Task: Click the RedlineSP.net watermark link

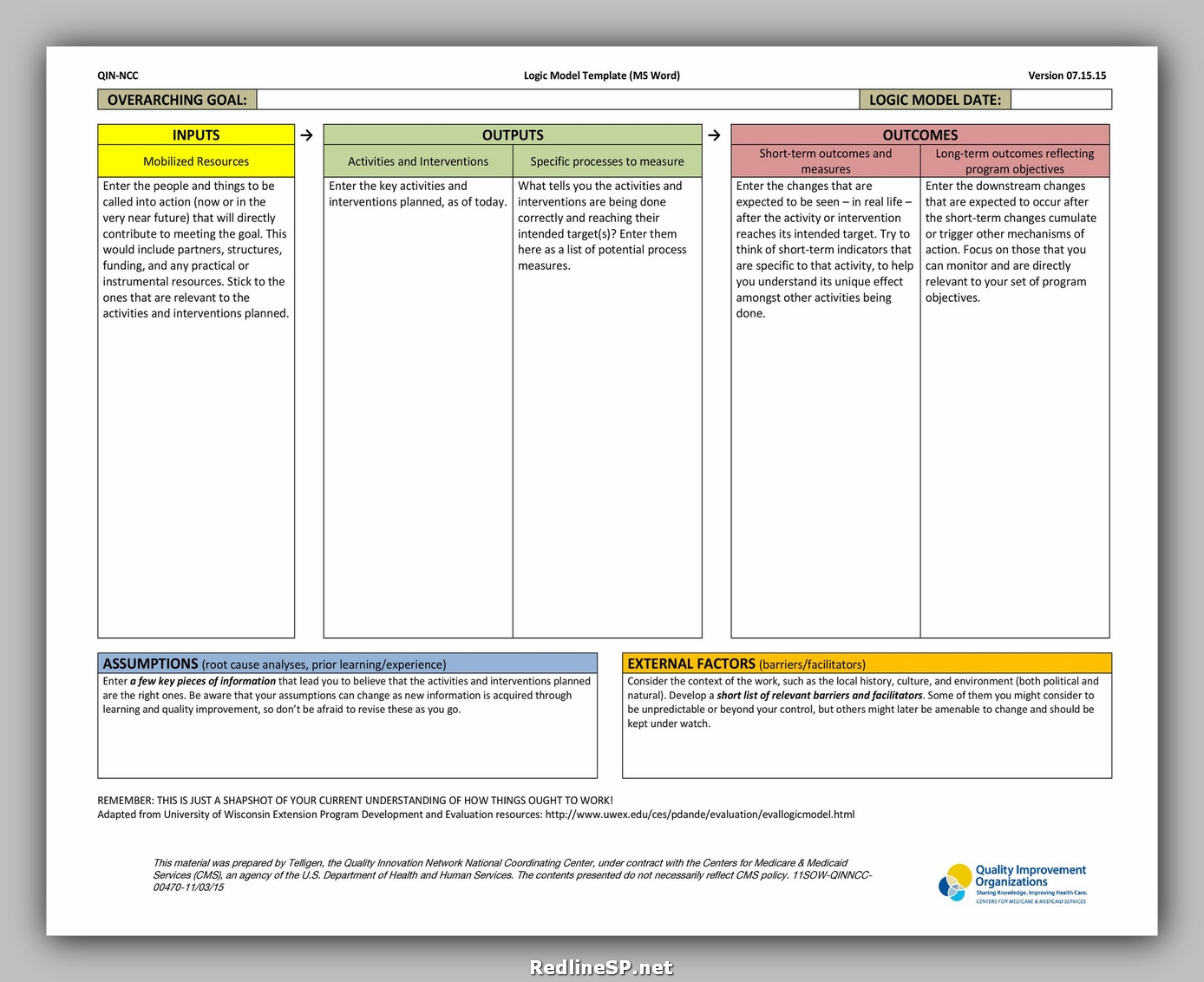Action: click(601, 967)
